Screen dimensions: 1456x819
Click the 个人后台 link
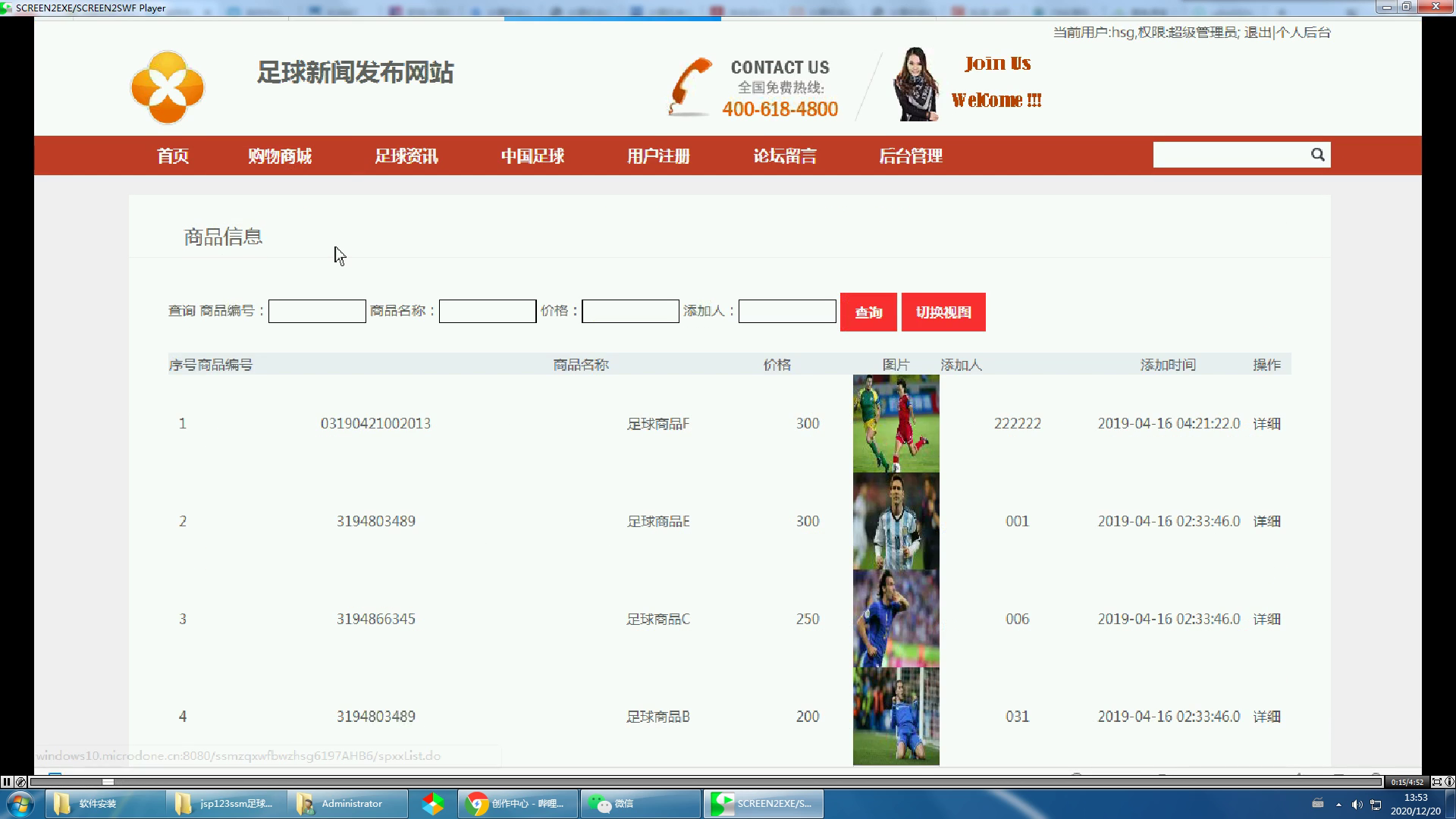(x=1304, y=33)
